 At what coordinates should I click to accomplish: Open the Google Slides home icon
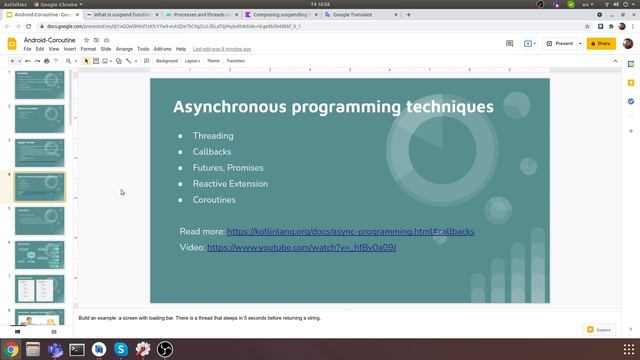tap(12, 44)
